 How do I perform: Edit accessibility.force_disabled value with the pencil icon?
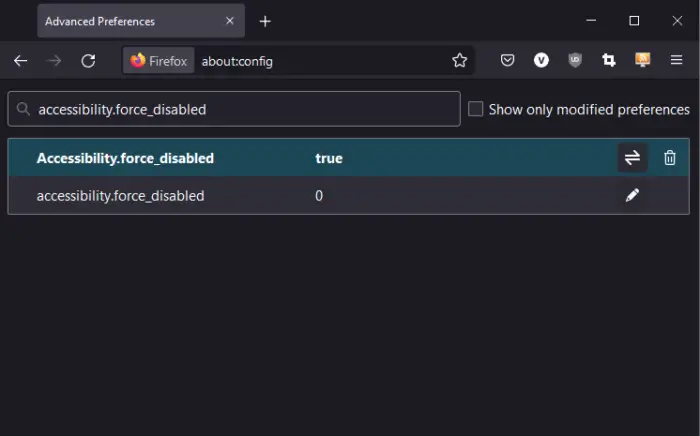click(x=632, y=196)
